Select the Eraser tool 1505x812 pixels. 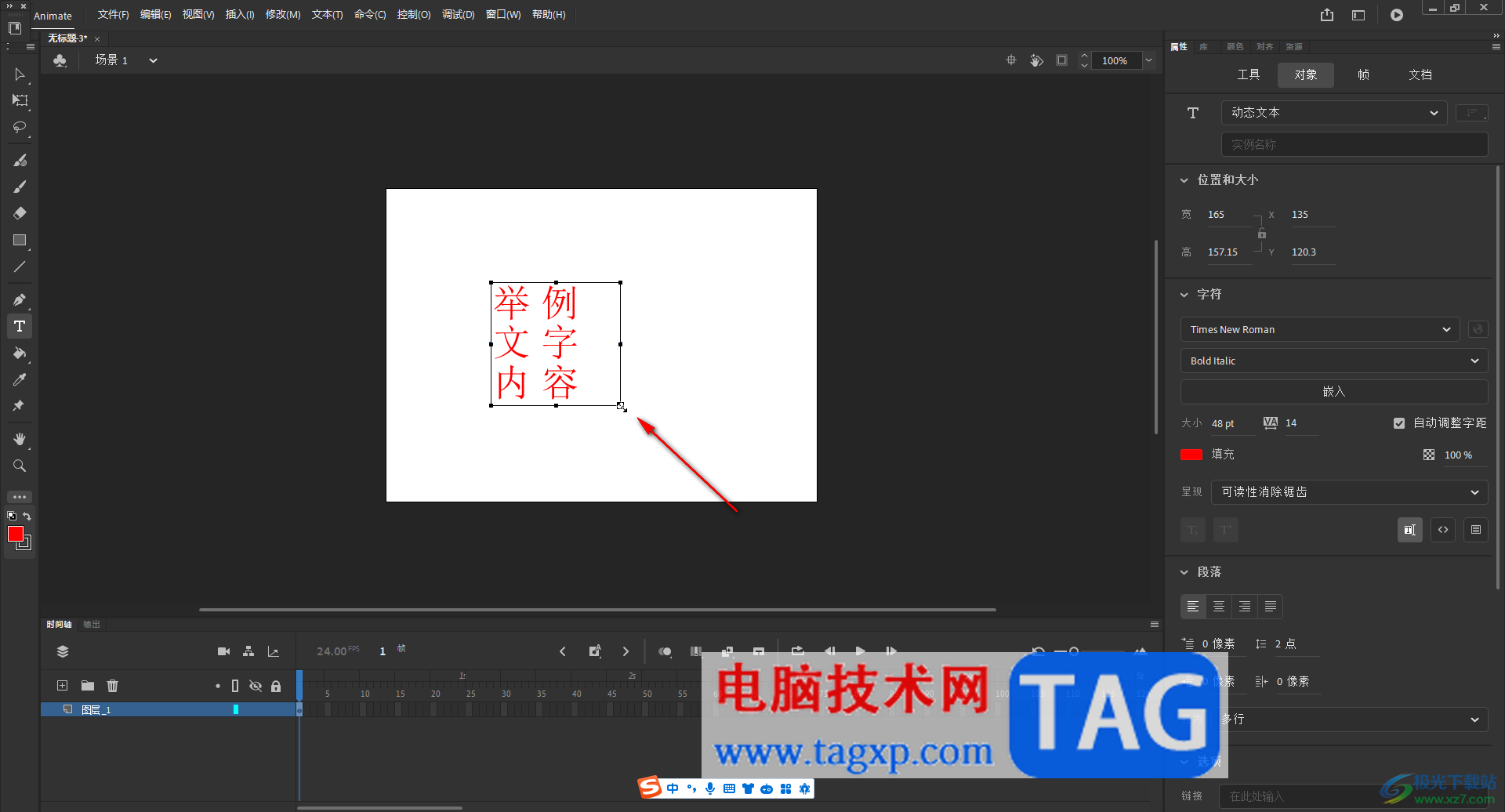(x=20, y=213)
